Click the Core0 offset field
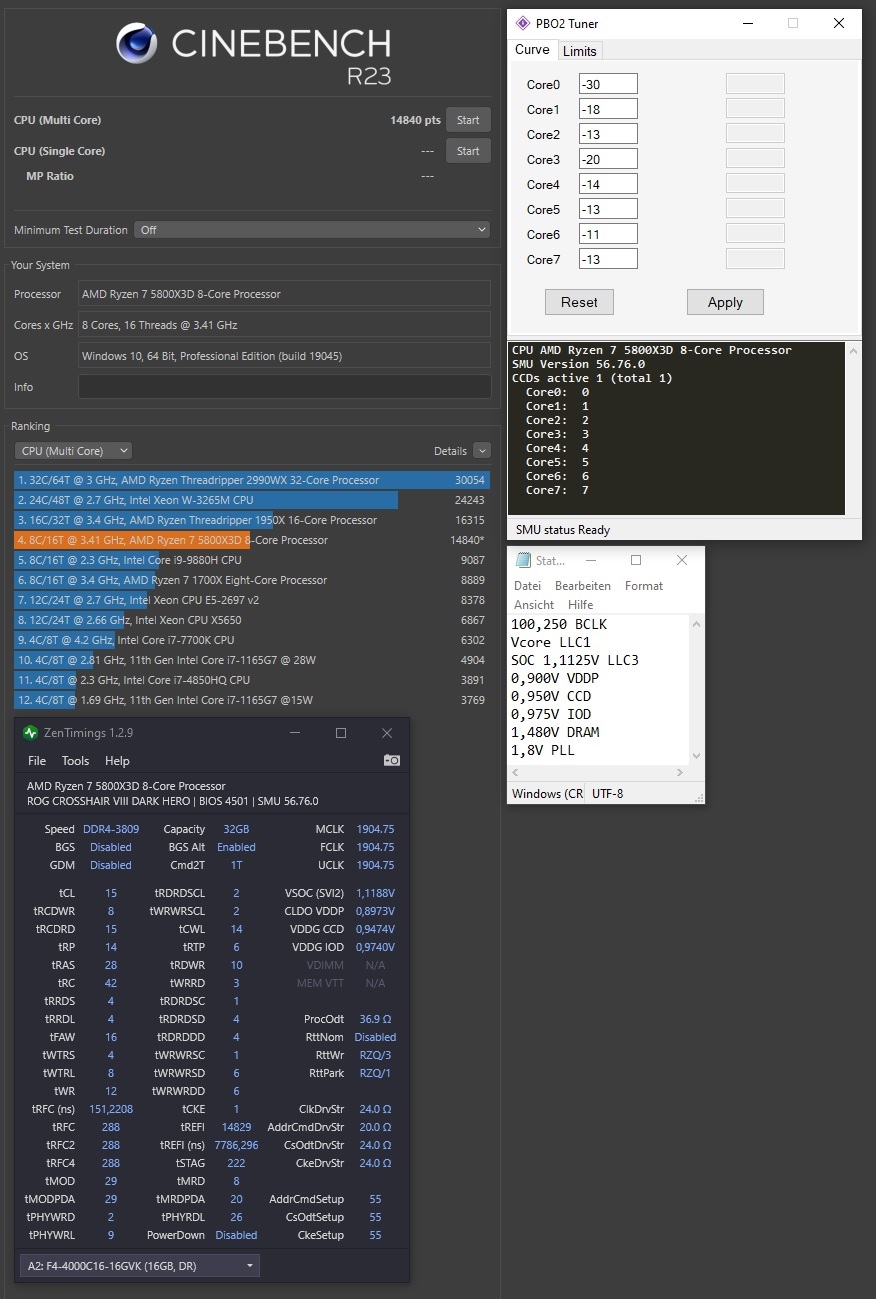The height and width of the screenshot is (1299, 876). point(607,84)
